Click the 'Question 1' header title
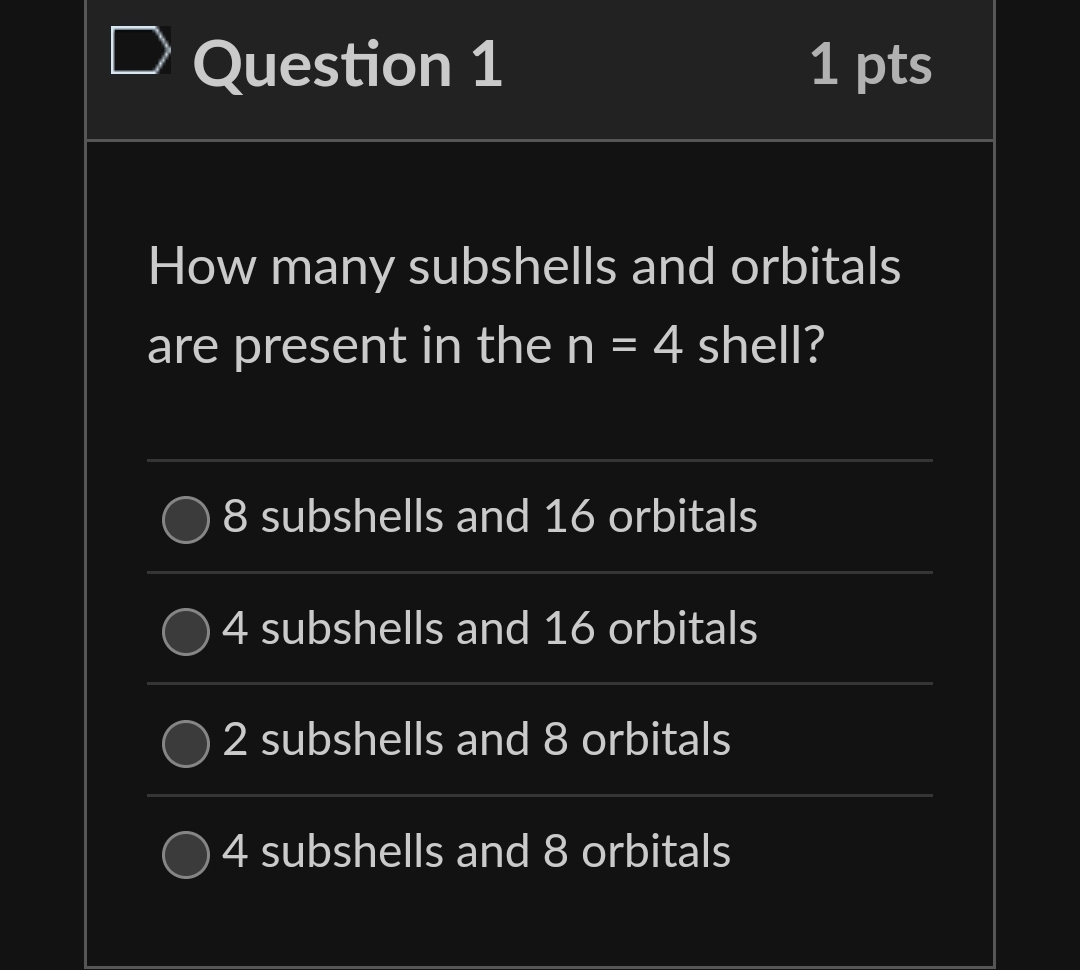 click(346, 65)
